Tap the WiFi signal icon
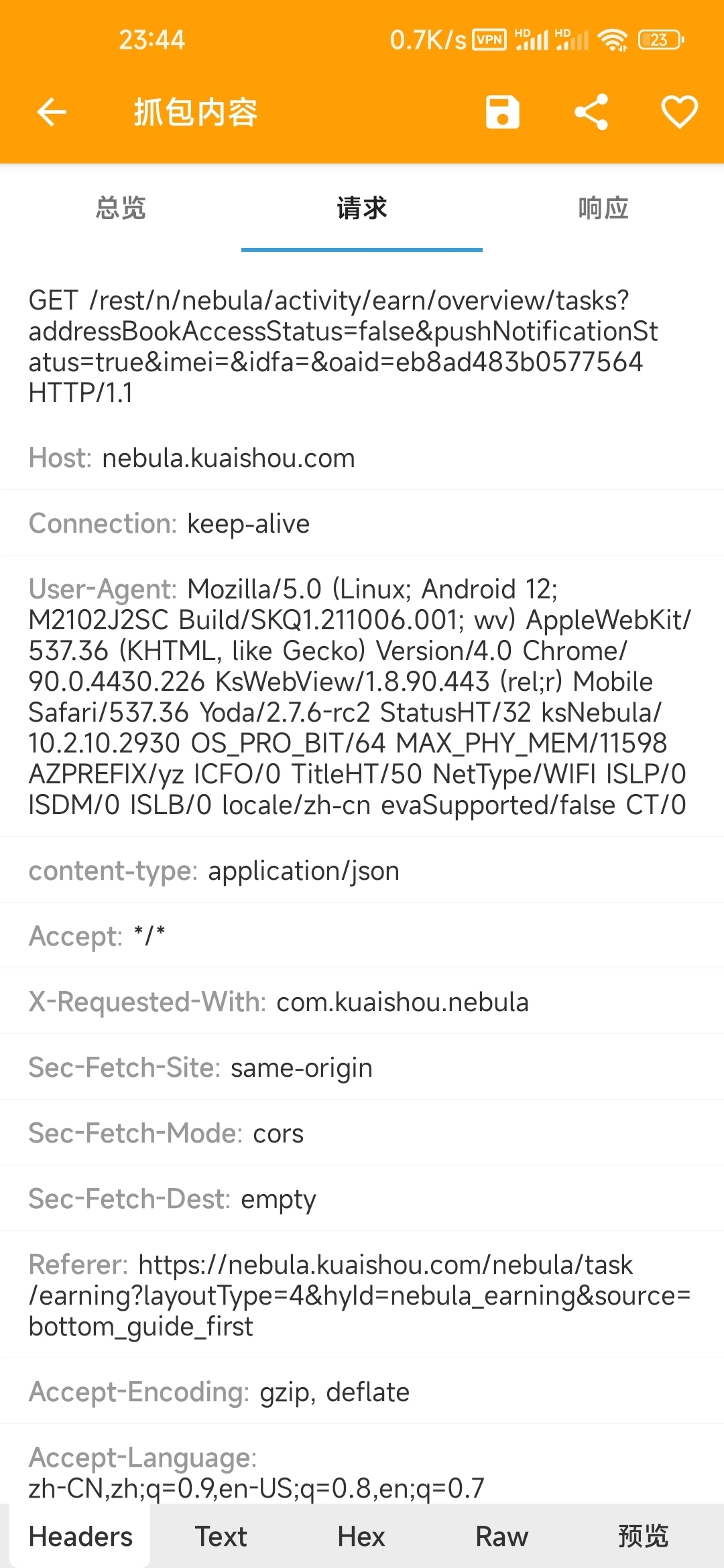724x1568 pixels. 613,40
